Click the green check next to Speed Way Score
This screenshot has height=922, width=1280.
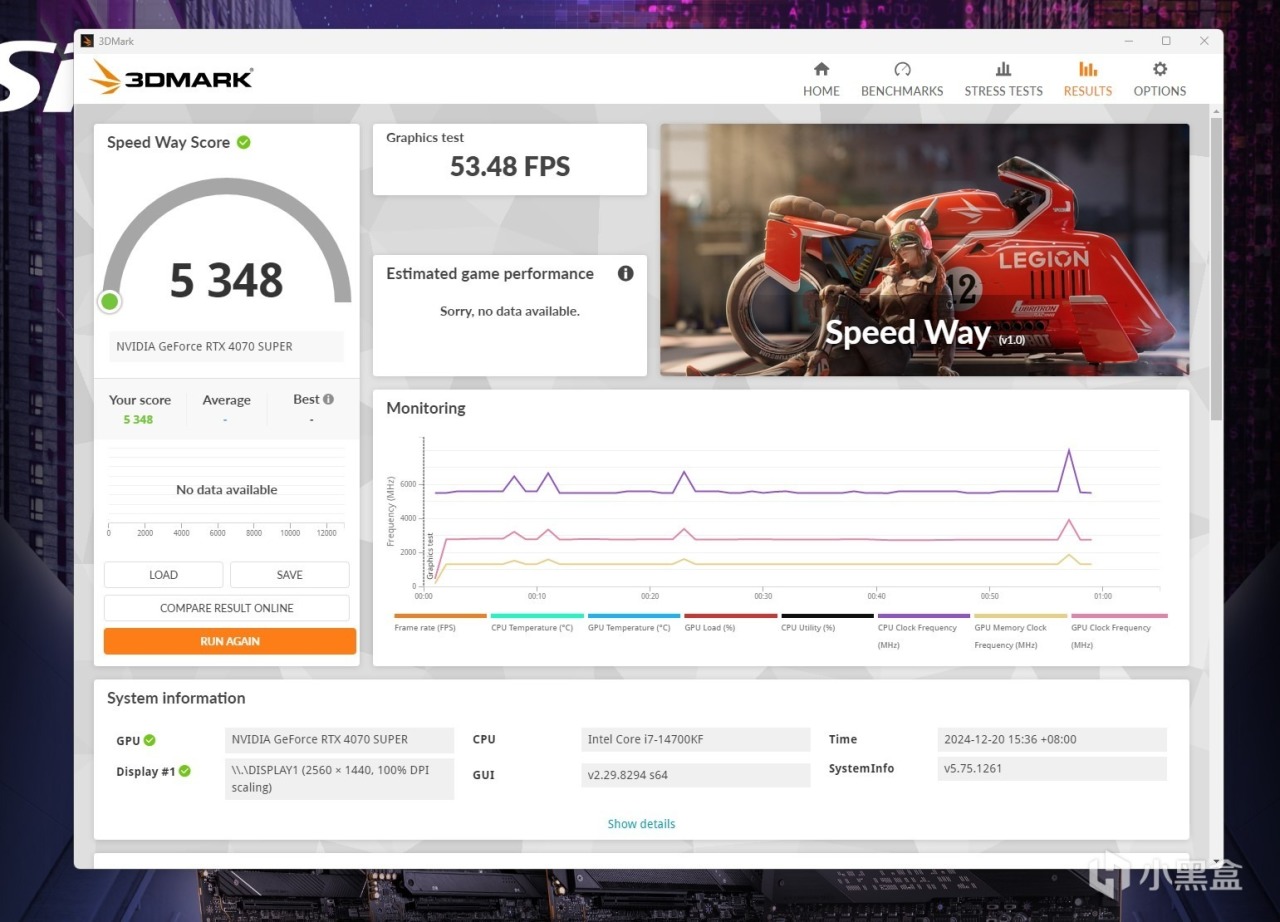click(x=244, y=142)
